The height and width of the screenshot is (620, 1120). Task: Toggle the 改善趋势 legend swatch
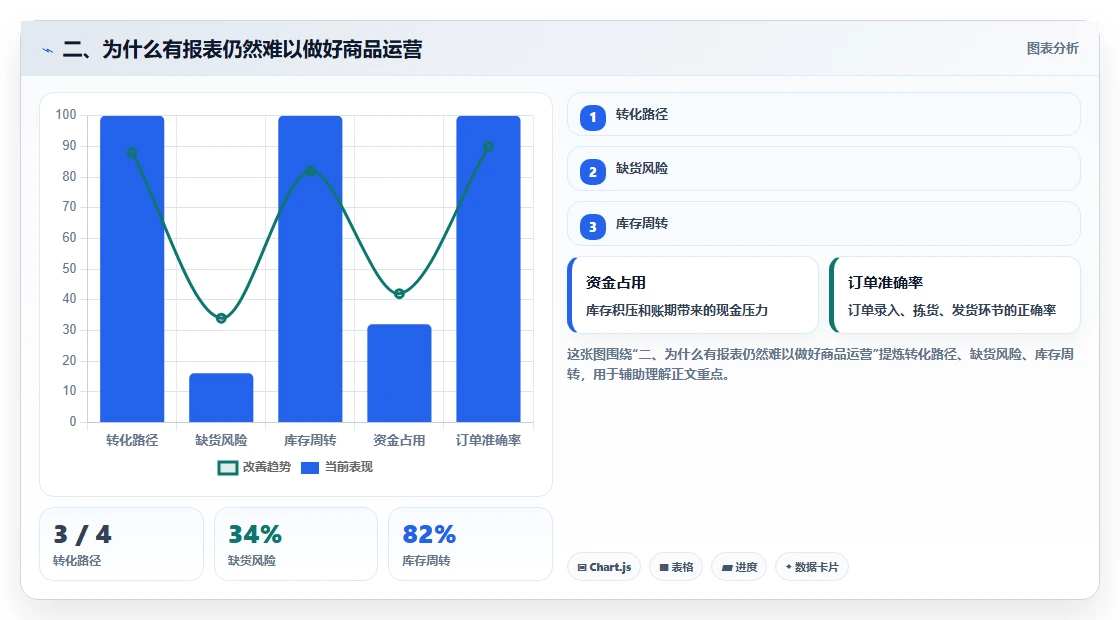(228, 468)
